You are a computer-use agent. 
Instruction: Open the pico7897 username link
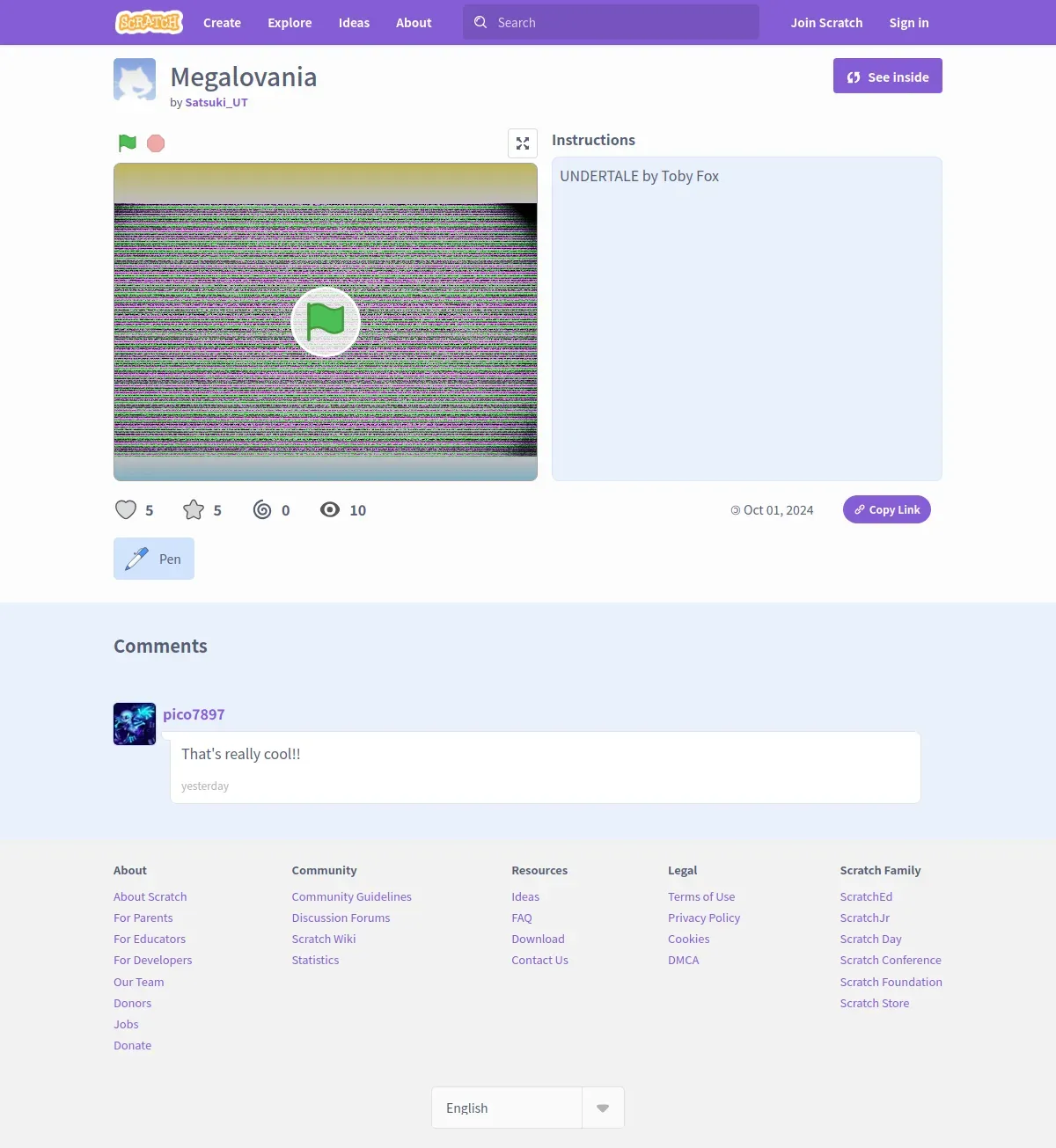[x=194, y=714]
